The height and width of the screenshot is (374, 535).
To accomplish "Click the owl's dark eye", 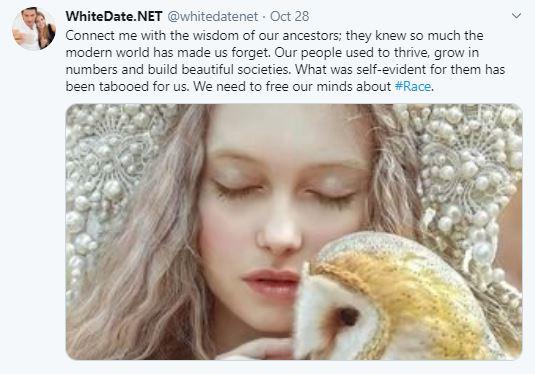I will (348, 317).
